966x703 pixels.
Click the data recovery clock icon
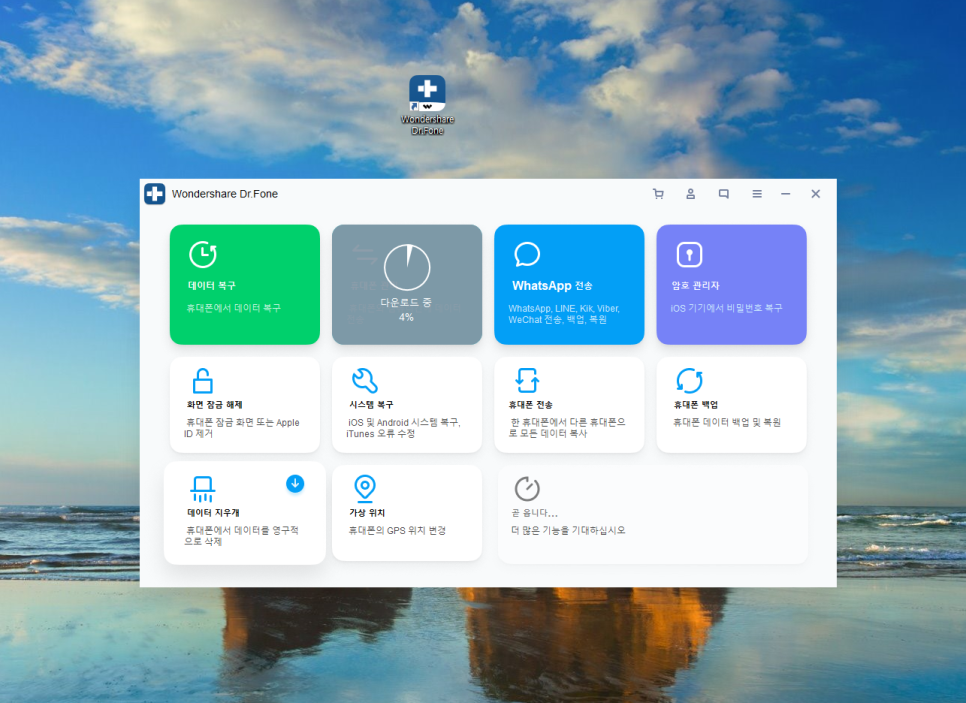pyautogui.click(x=203, y=254)
